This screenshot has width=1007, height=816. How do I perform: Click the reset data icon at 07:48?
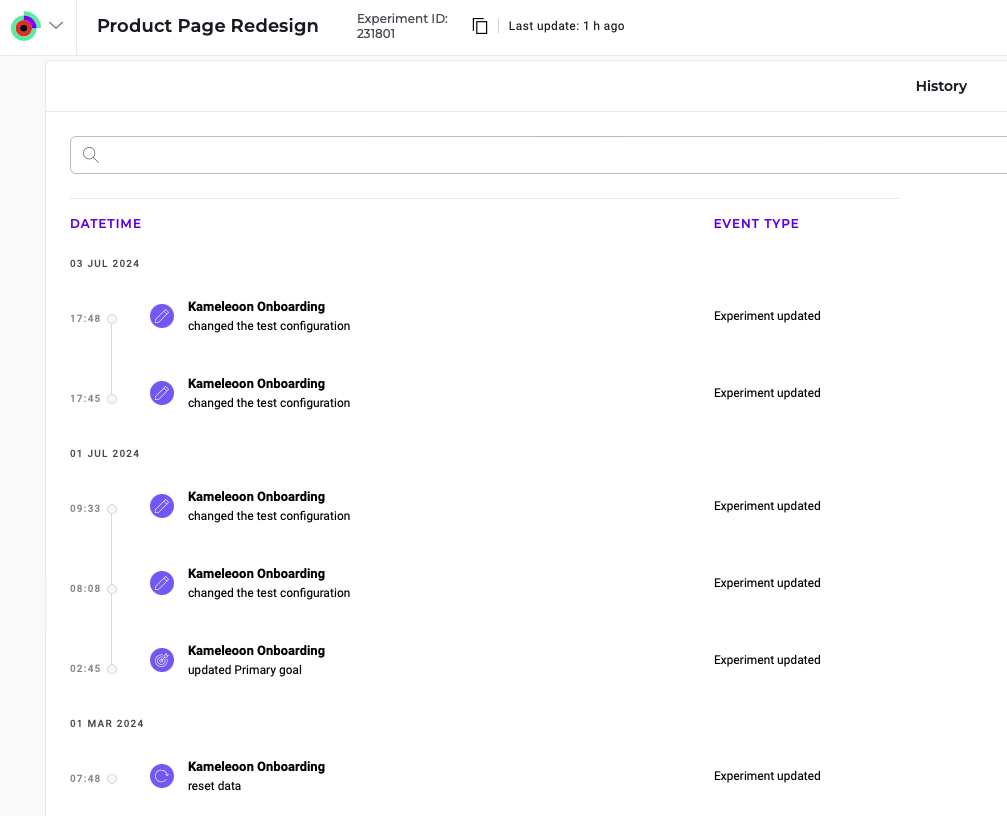click(162, 776)
